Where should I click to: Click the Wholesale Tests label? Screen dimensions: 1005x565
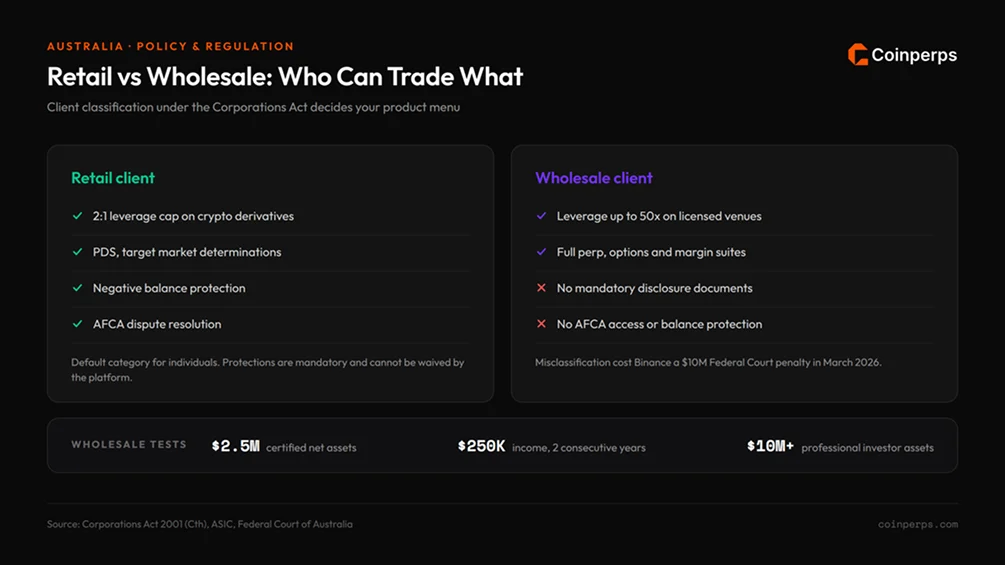coord(129,445)
